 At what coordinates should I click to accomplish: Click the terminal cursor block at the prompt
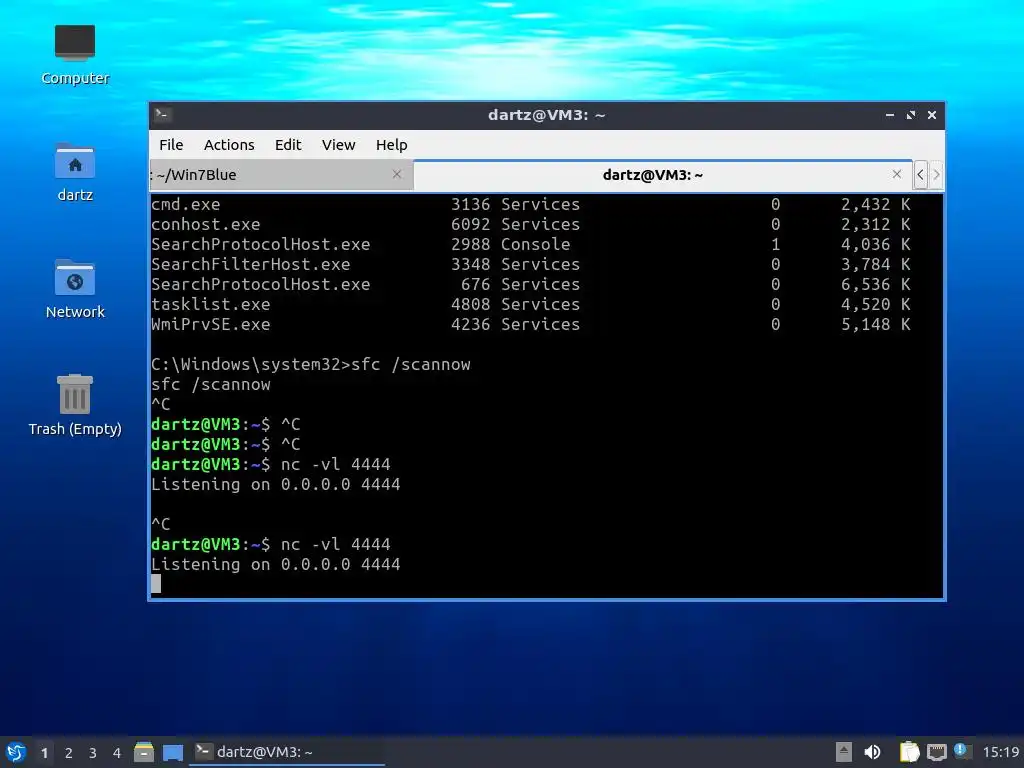click(156, 583)
